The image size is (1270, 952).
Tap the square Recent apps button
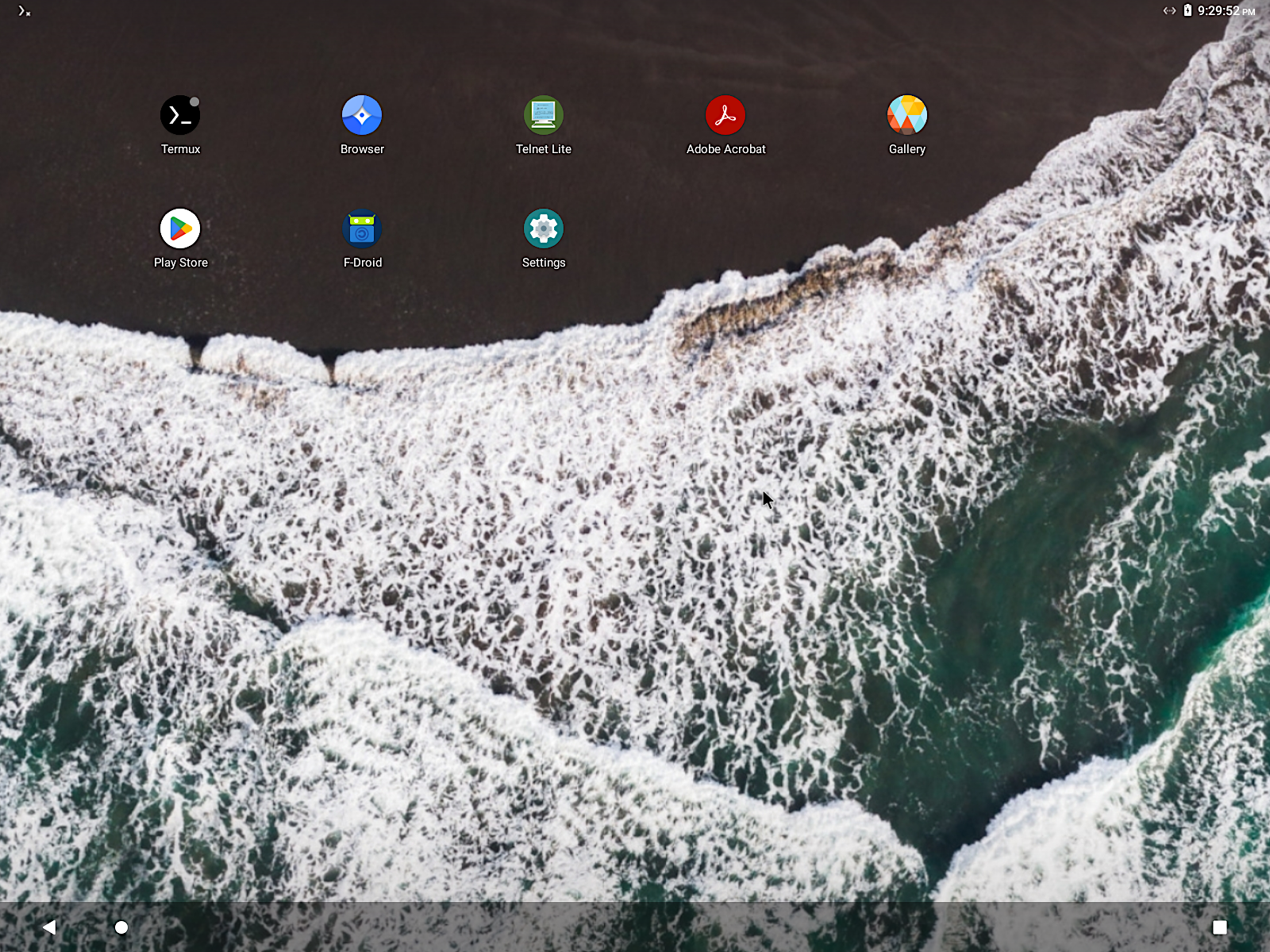click(x=1220, y=927)
